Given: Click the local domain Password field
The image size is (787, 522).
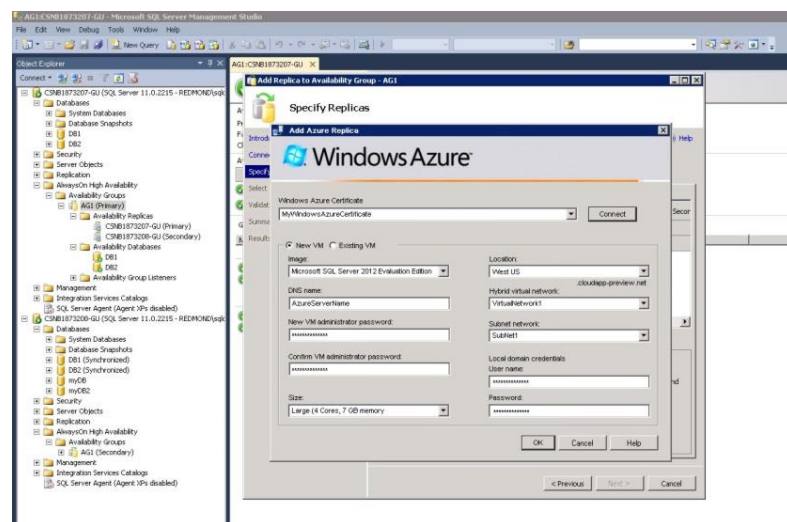Looking at the screenshot, I should point(569,411).
